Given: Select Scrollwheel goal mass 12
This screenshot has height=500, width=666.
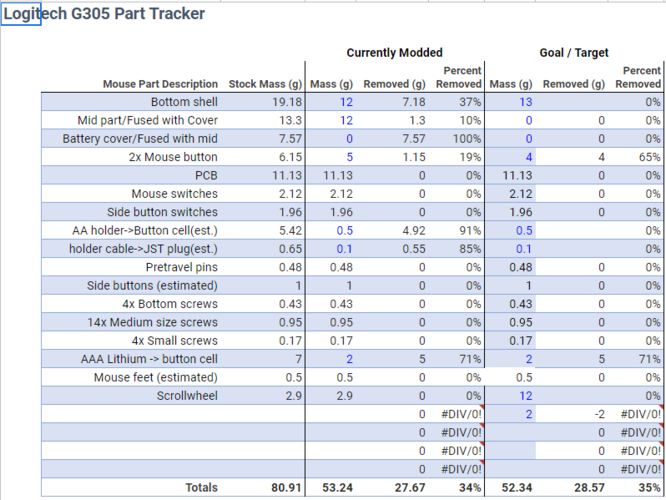Looking at the screenshot, I should 525,395.
